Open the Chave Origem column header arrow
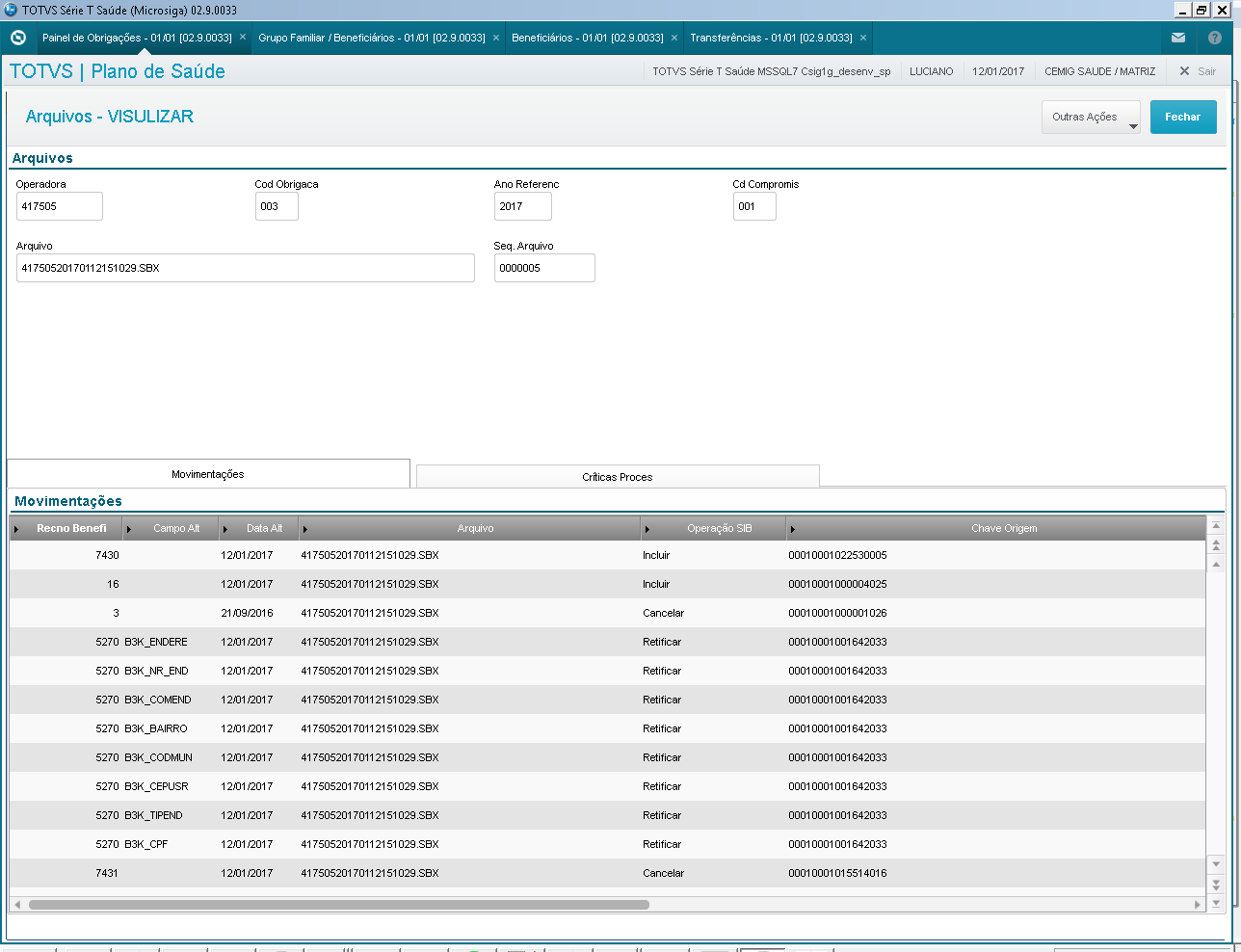The image size is (1241, 952). pos(793,529)
